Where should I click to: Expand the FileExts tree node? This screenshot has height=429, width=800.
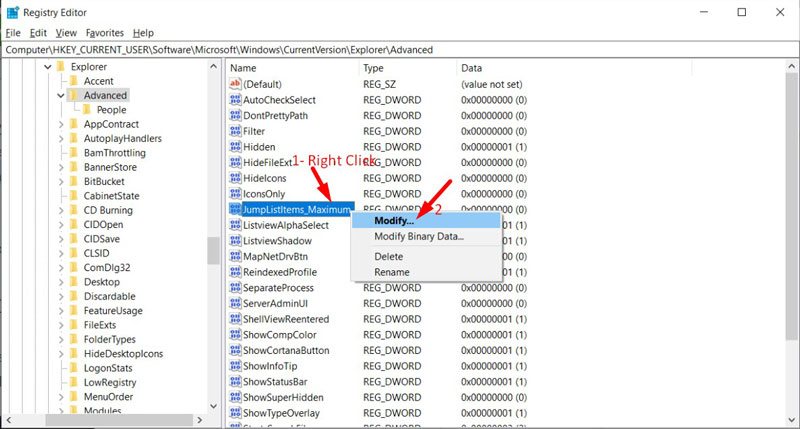click(61, 325)
